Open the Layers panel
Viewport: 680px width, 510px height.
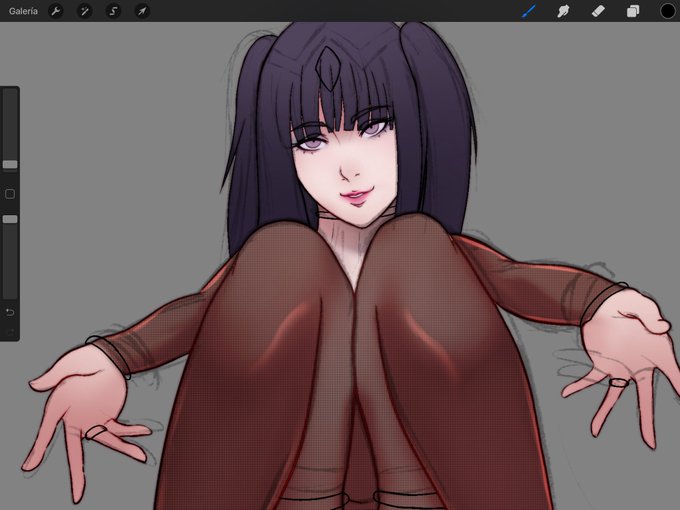tap(633, 11)
